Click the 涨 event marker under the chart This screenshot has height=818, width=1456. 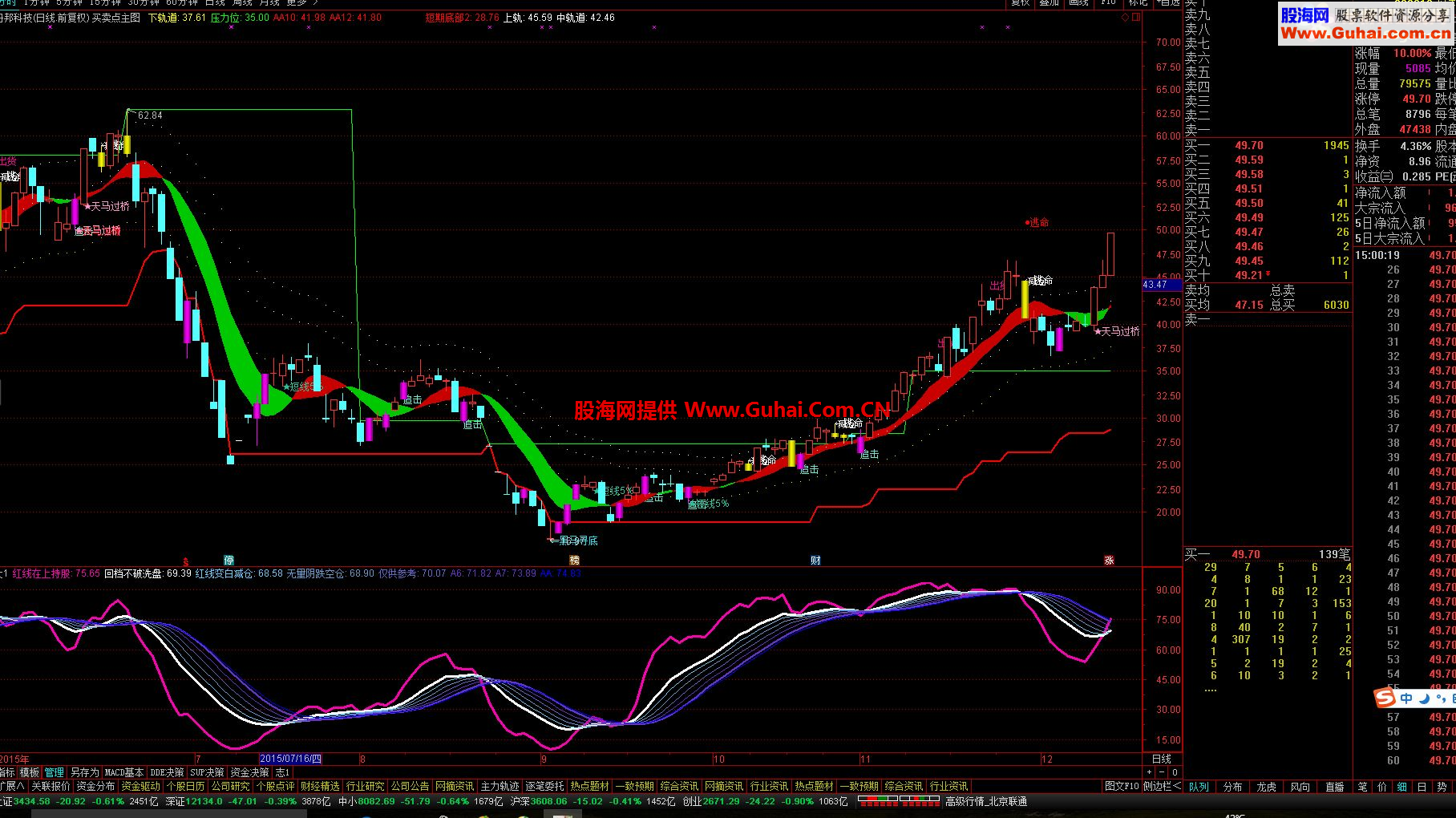[x=1109, y=561]
